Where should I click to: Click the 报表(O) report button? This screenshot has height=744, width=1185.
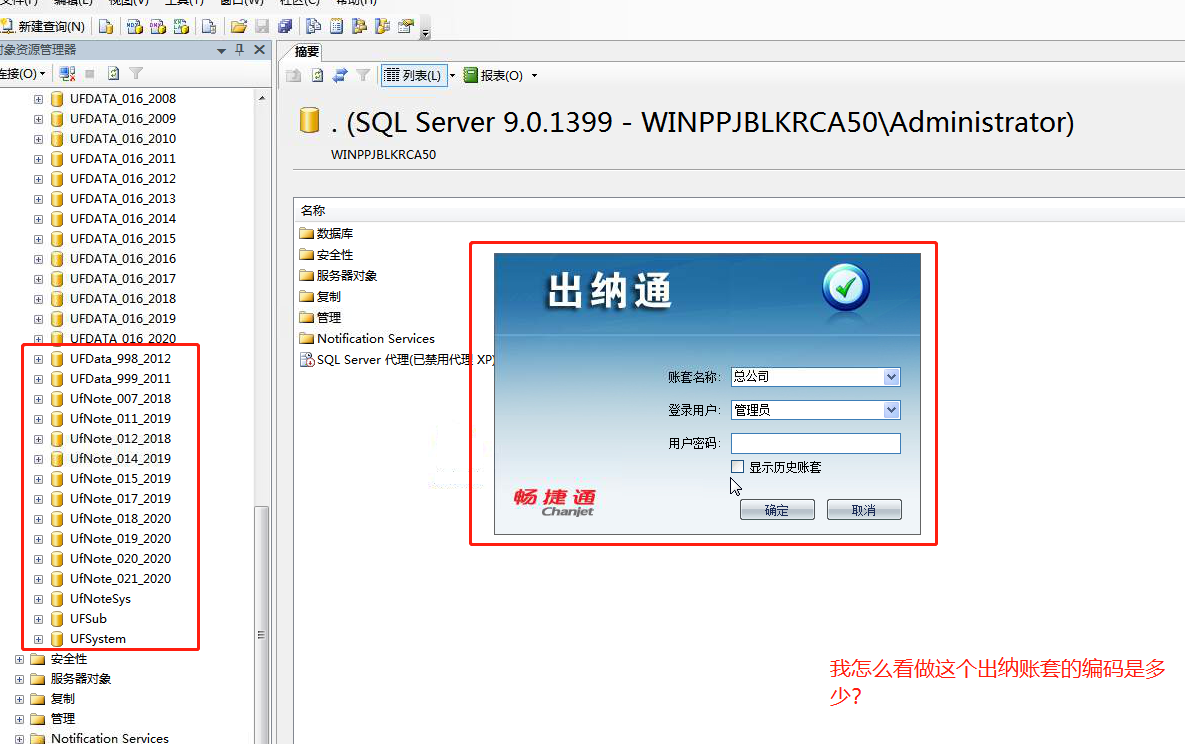click(x=493, y=76)
